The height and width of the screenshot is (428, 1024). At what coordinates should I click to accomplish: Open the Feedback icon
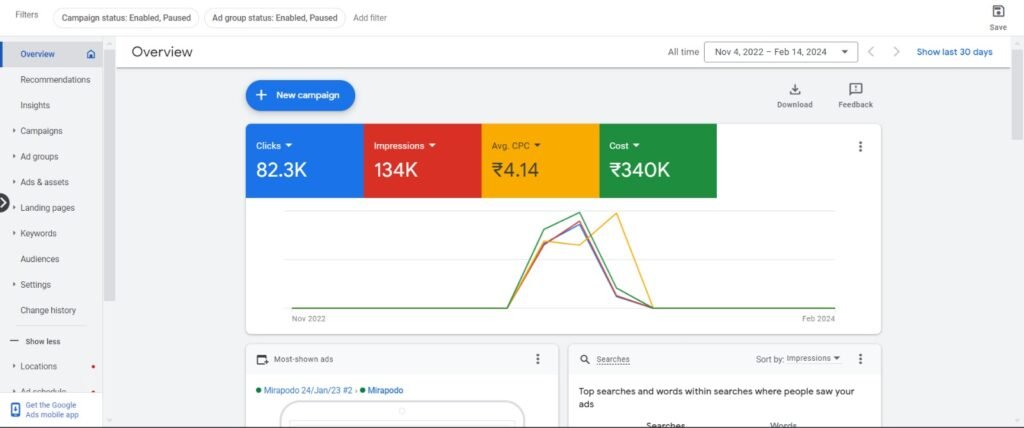click(x=855, y=90)
